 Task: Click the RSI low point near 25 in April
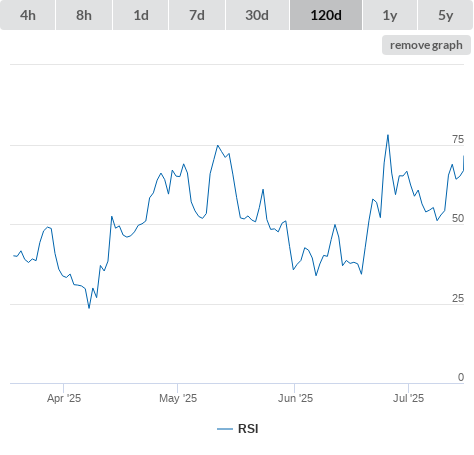[x=89, y=308]
